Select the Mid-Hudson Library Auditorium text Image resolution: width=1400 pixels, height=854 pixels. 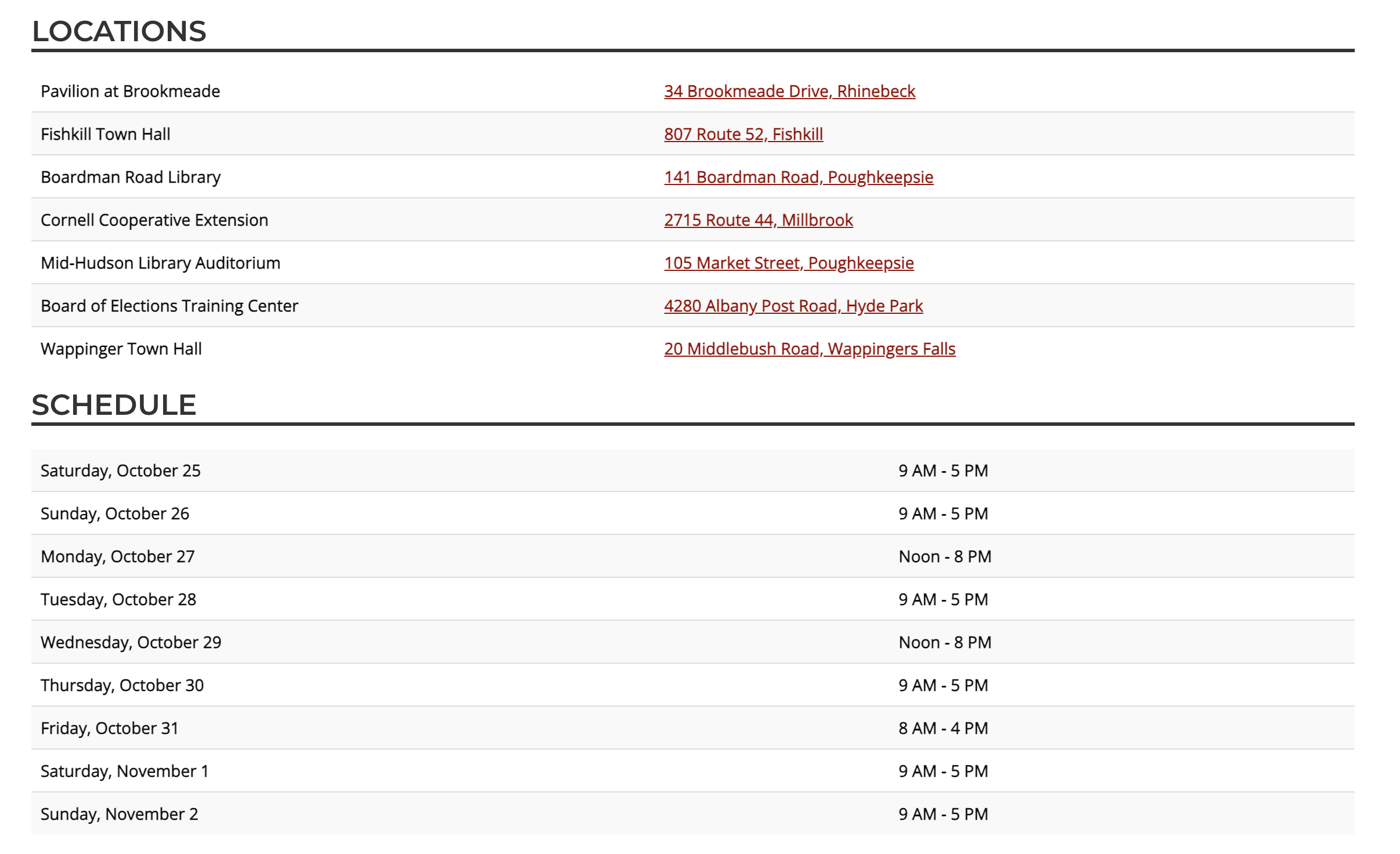(x=160, y=263)
